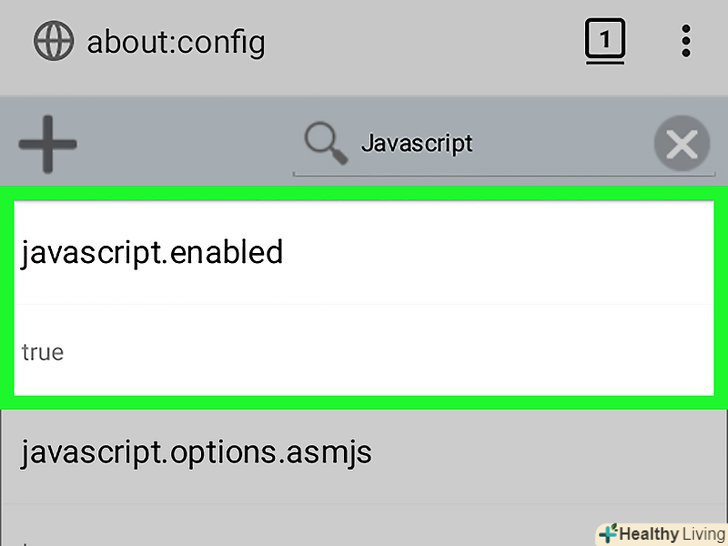Focus the Javascript search text field

480,144
